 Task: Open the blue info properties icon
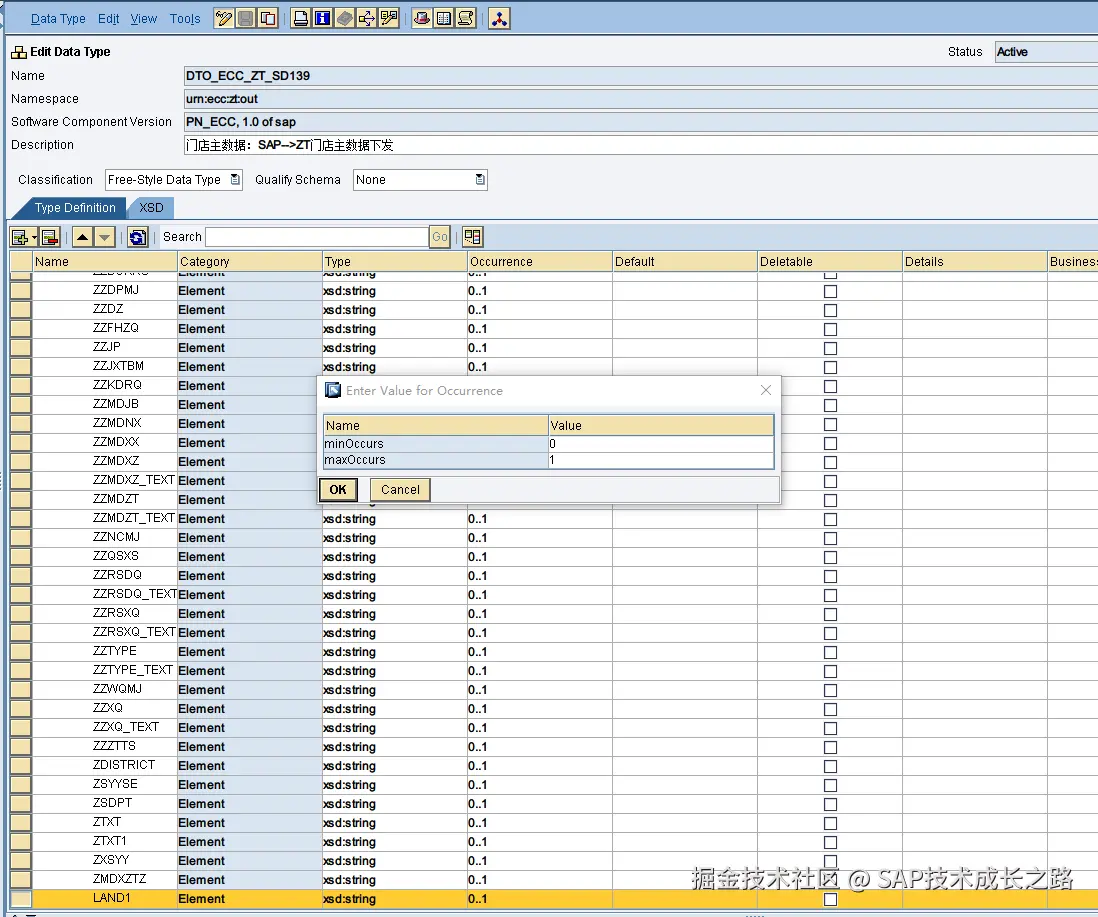click(x=322, y=18)
